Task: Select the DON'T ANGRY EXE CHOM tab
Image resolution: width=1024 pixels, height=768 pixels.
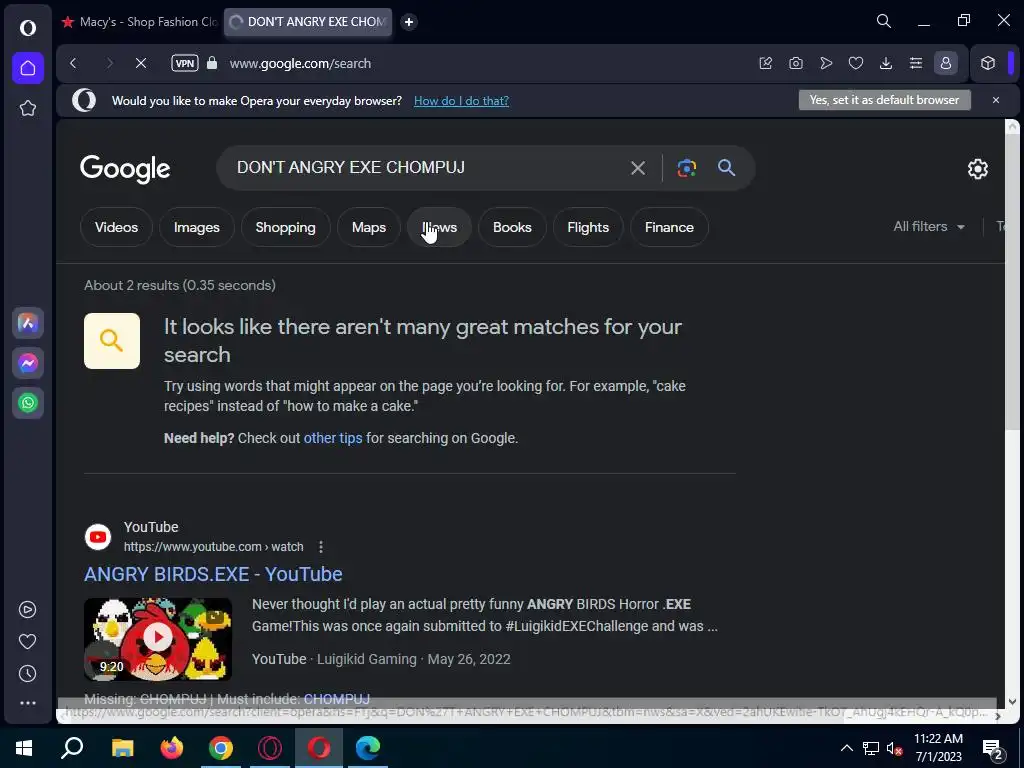Action: 308,22
